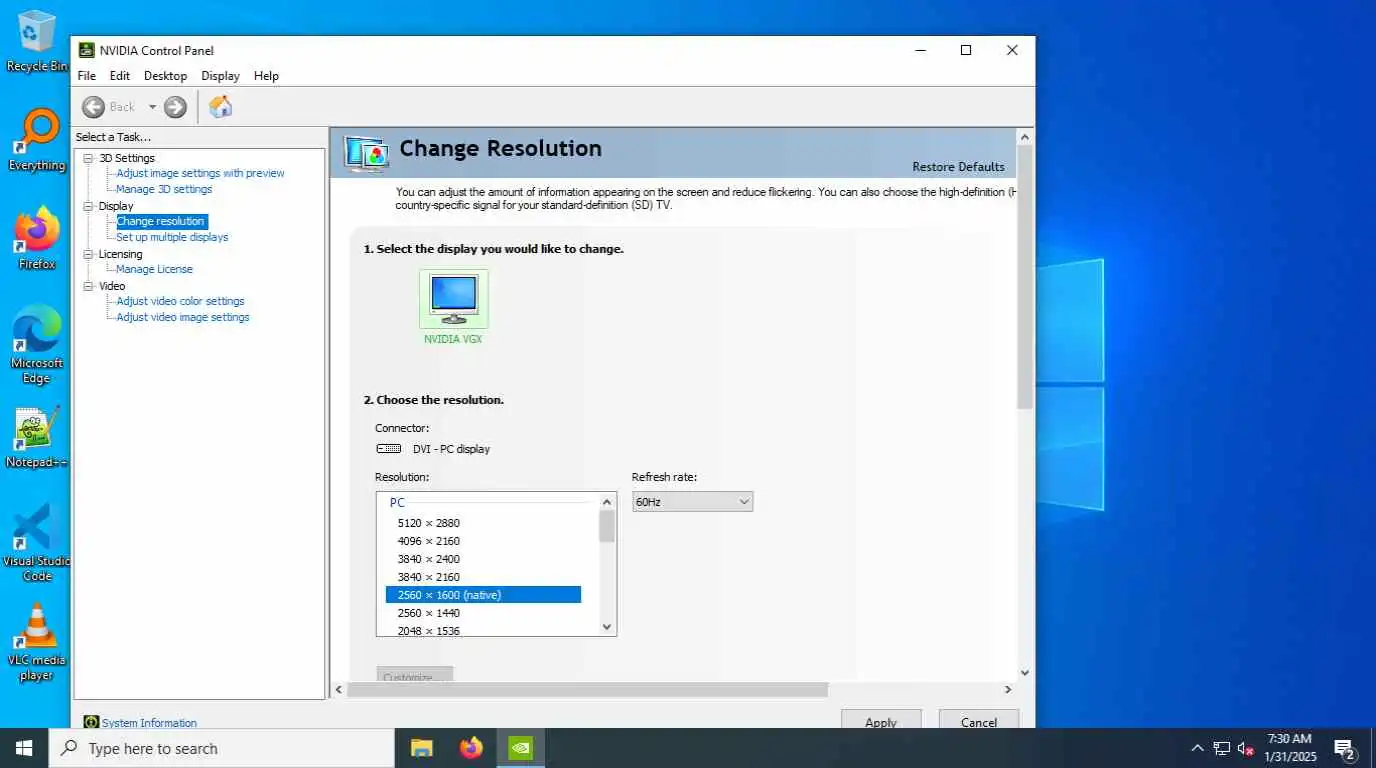Collapse the Video tree node

[x=88, y=286]
